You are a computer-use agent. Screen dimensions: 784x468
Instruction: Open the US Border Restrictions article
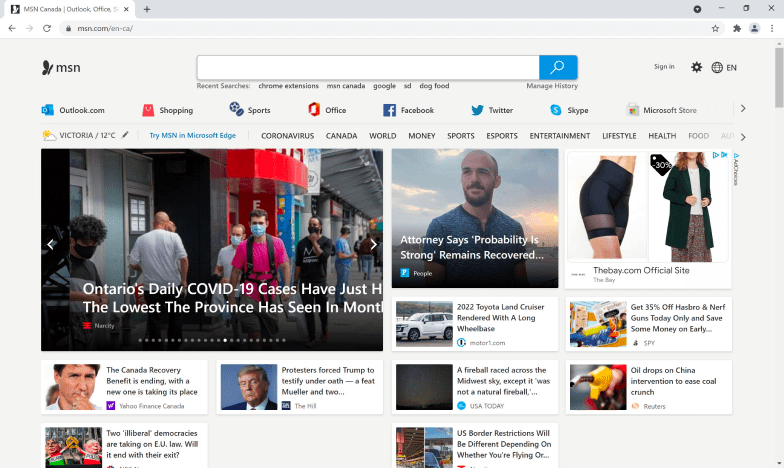(x=475, y=446)
